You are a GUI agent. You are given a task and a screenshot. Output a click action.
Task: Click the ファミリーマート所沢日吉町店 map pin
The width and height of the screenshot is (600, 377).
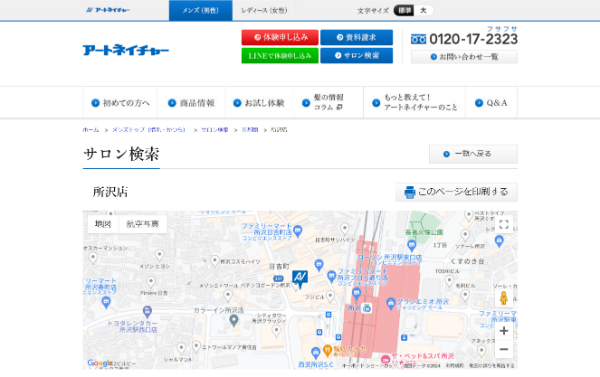pos(298,231)
